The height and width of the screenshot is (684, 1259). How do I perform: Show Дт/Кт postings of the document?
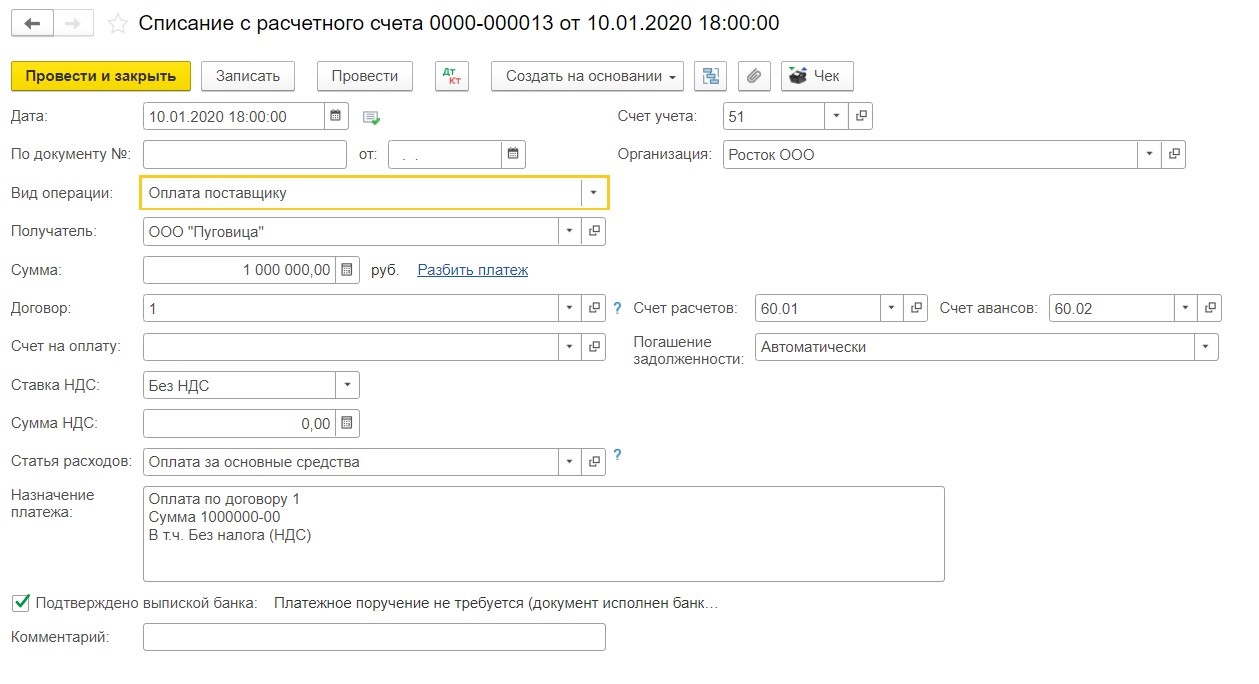pyautogui.click(x=452, y=76)
